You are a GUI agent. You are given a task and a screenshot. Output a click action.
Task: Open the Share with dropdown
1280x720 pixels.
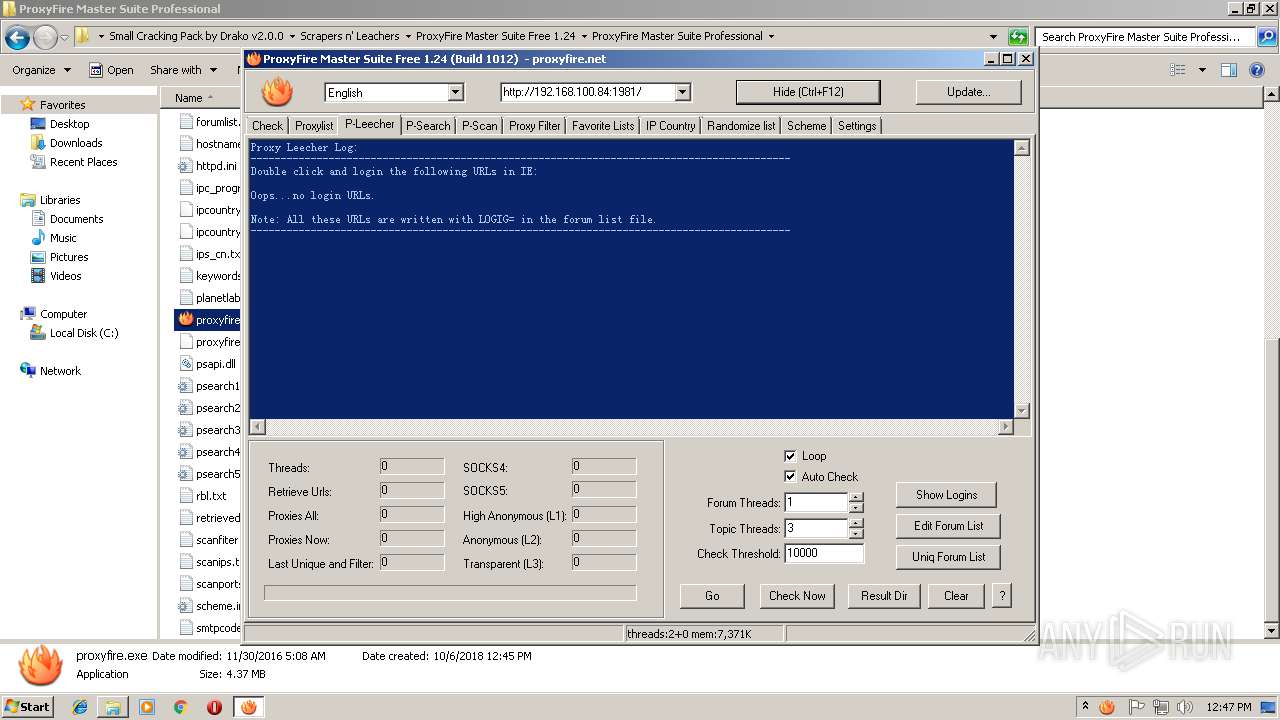coord(182,70)
